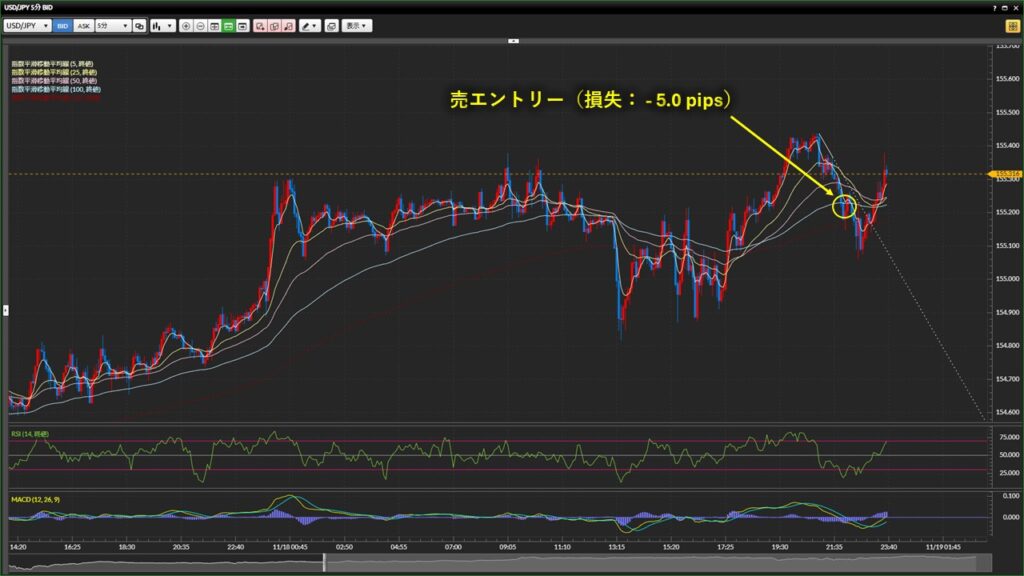Click the first chart layout icon
Viewport: 1024px width, 576px height.
tap(214, 25)
